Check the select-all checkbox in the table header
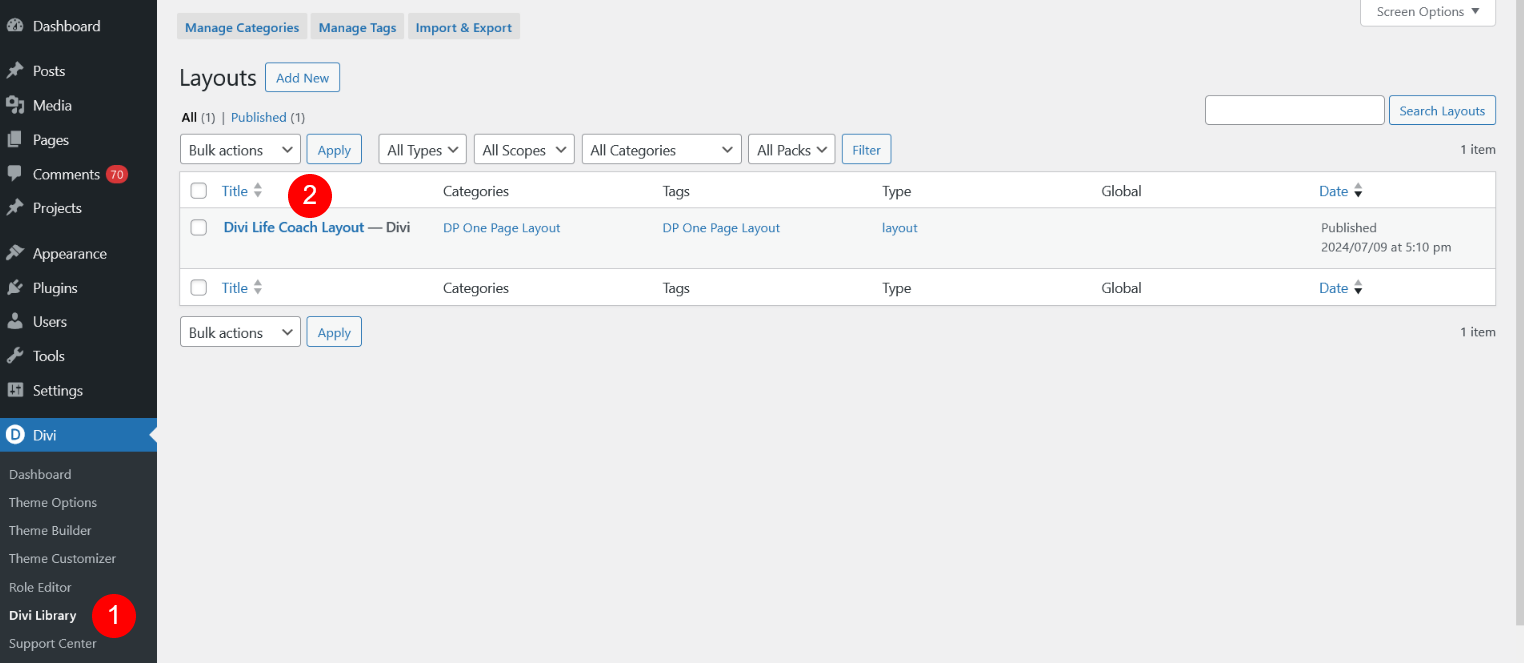The width and height of the screenshot is (1524, 663). click(198, 190)
